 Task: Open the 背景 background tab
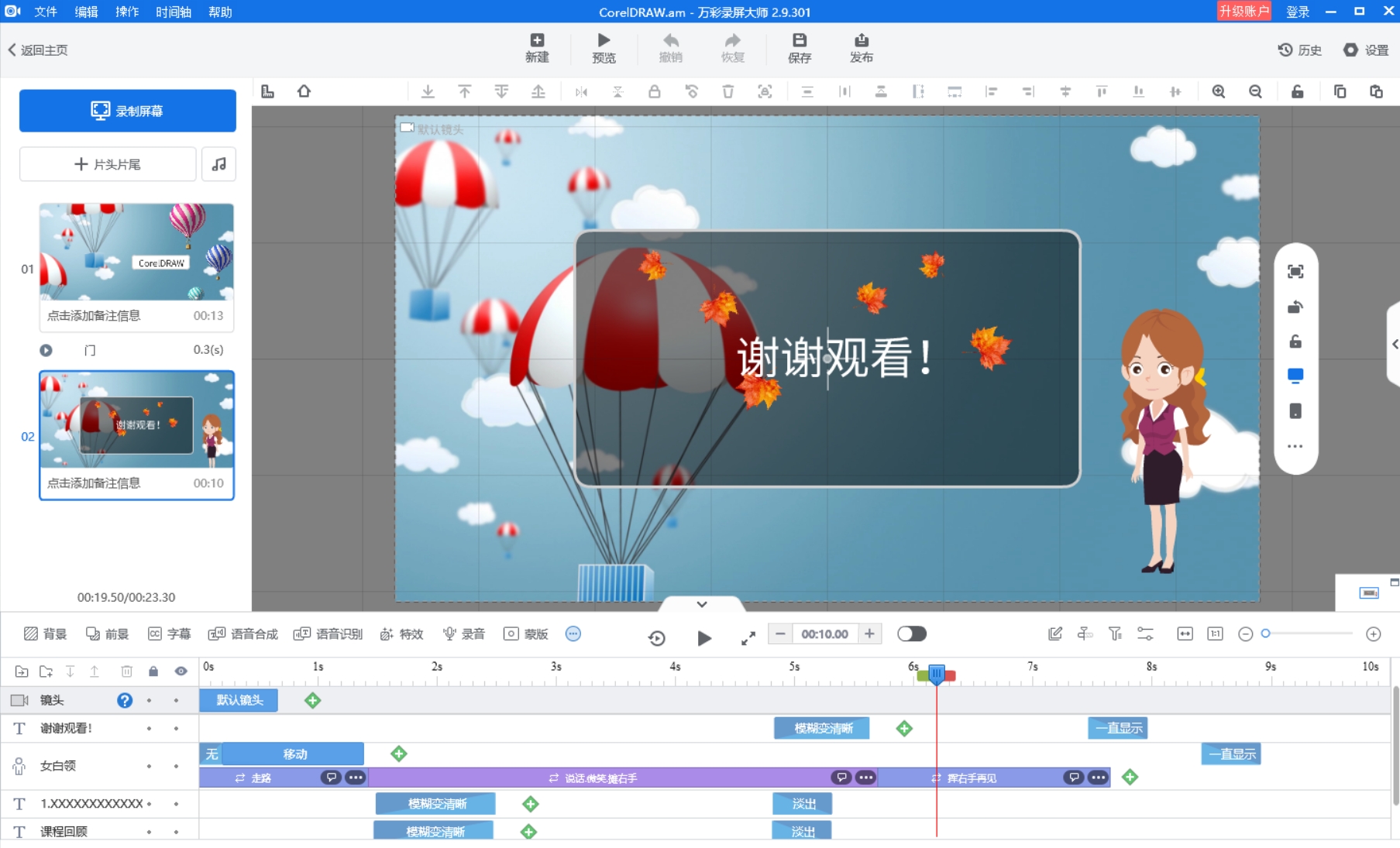(x=45, y=633)
